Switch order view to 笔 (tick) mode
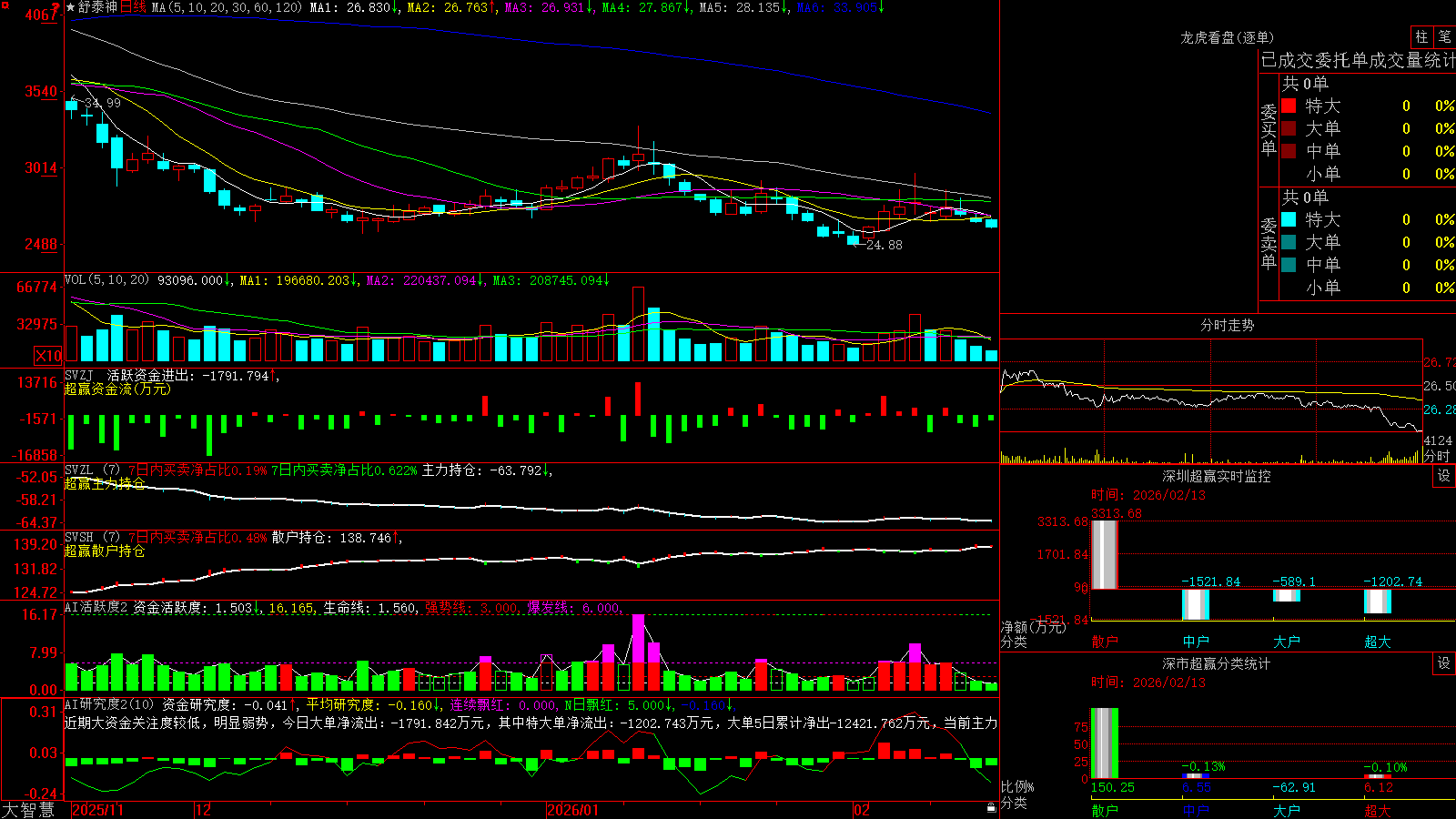1456x819 pixels. click(x=1444, y=36)
